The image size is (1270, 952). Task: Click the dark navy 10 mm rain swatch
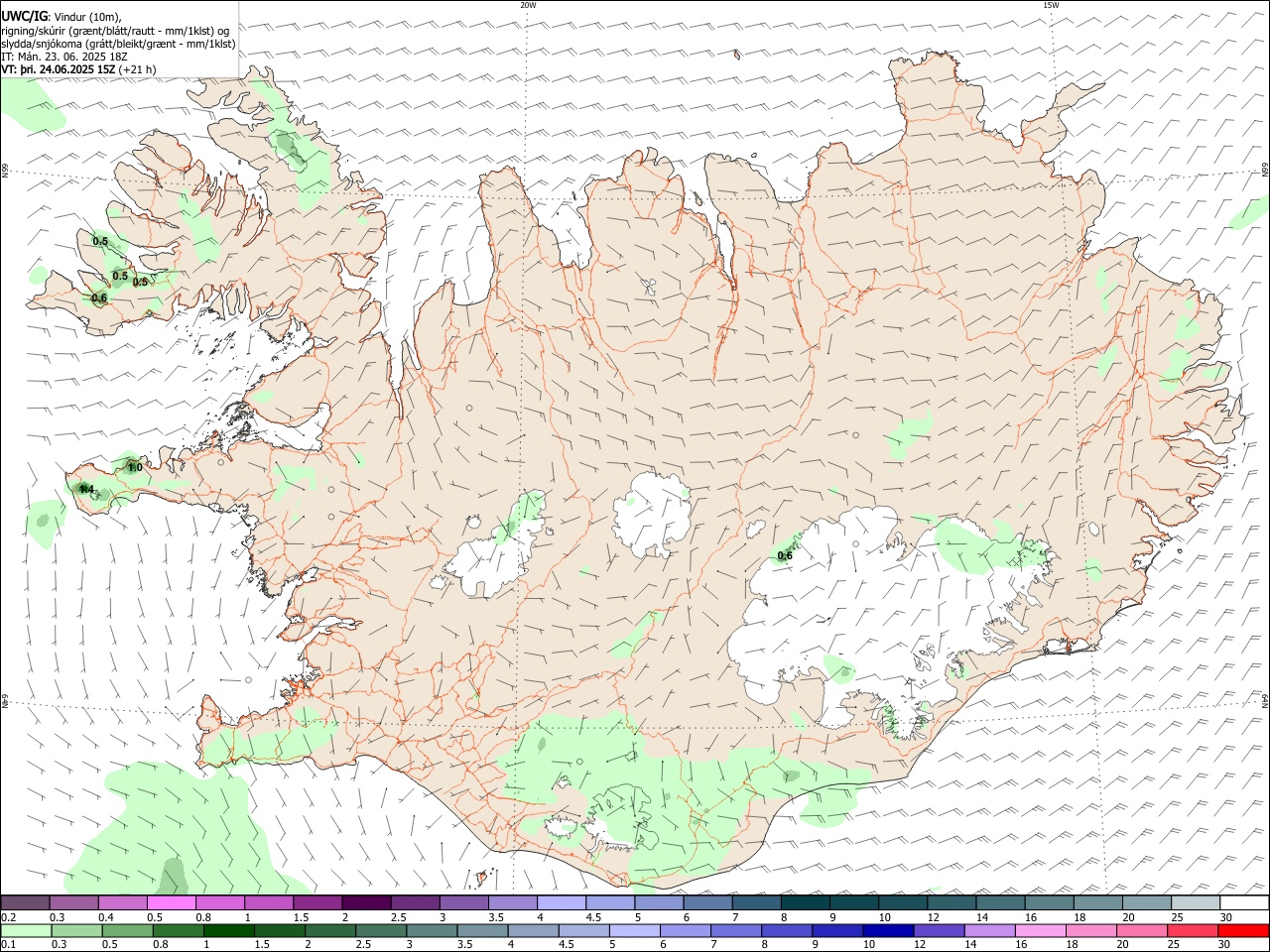pyautogui.click(x=888, y=930)
